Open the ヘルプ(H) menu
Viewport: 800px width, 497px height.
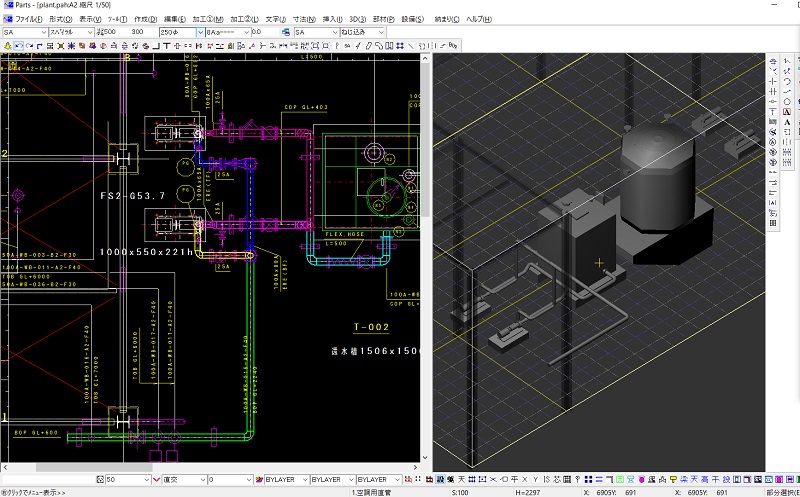479,19
